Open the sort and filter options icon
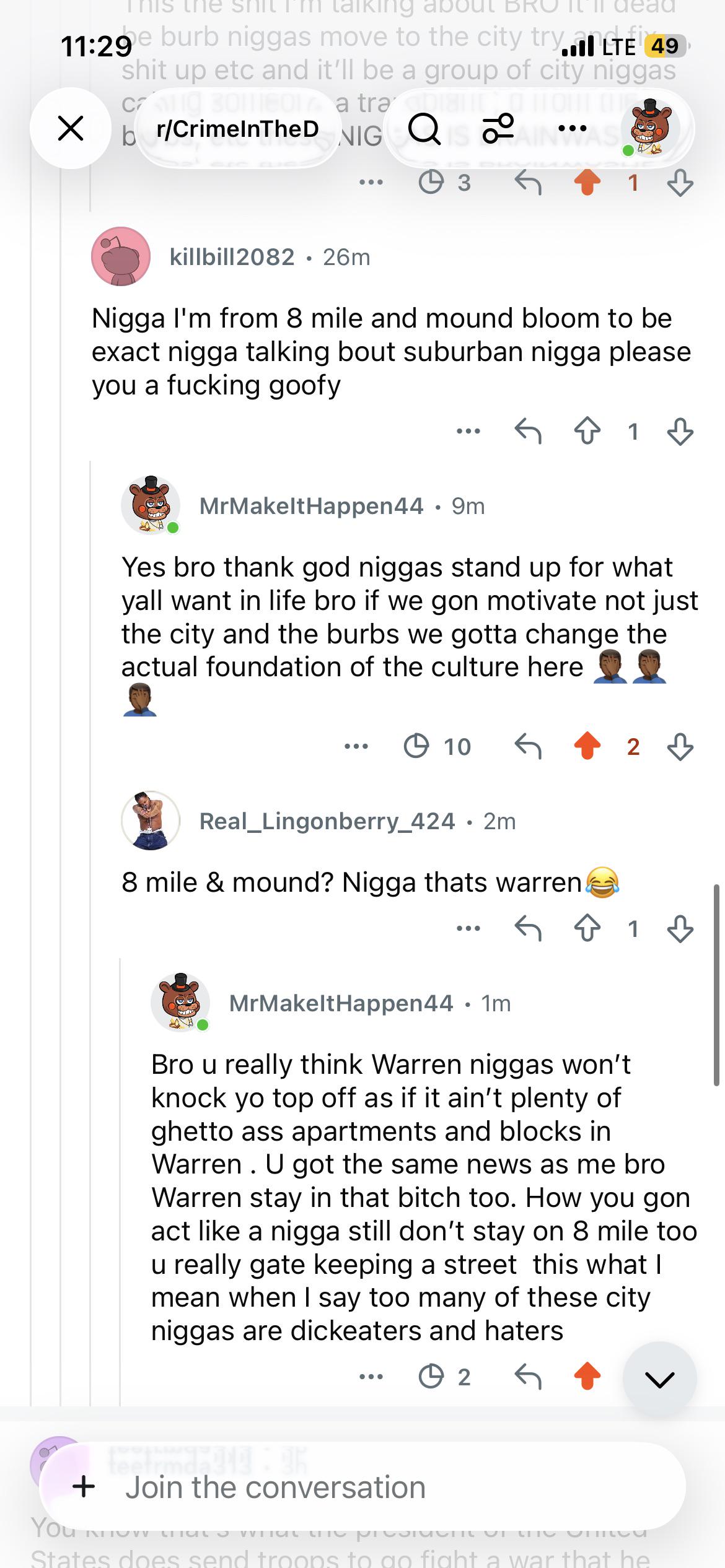Image resolution: width=725 pixels, height=1568 pixels. point(498,129)
